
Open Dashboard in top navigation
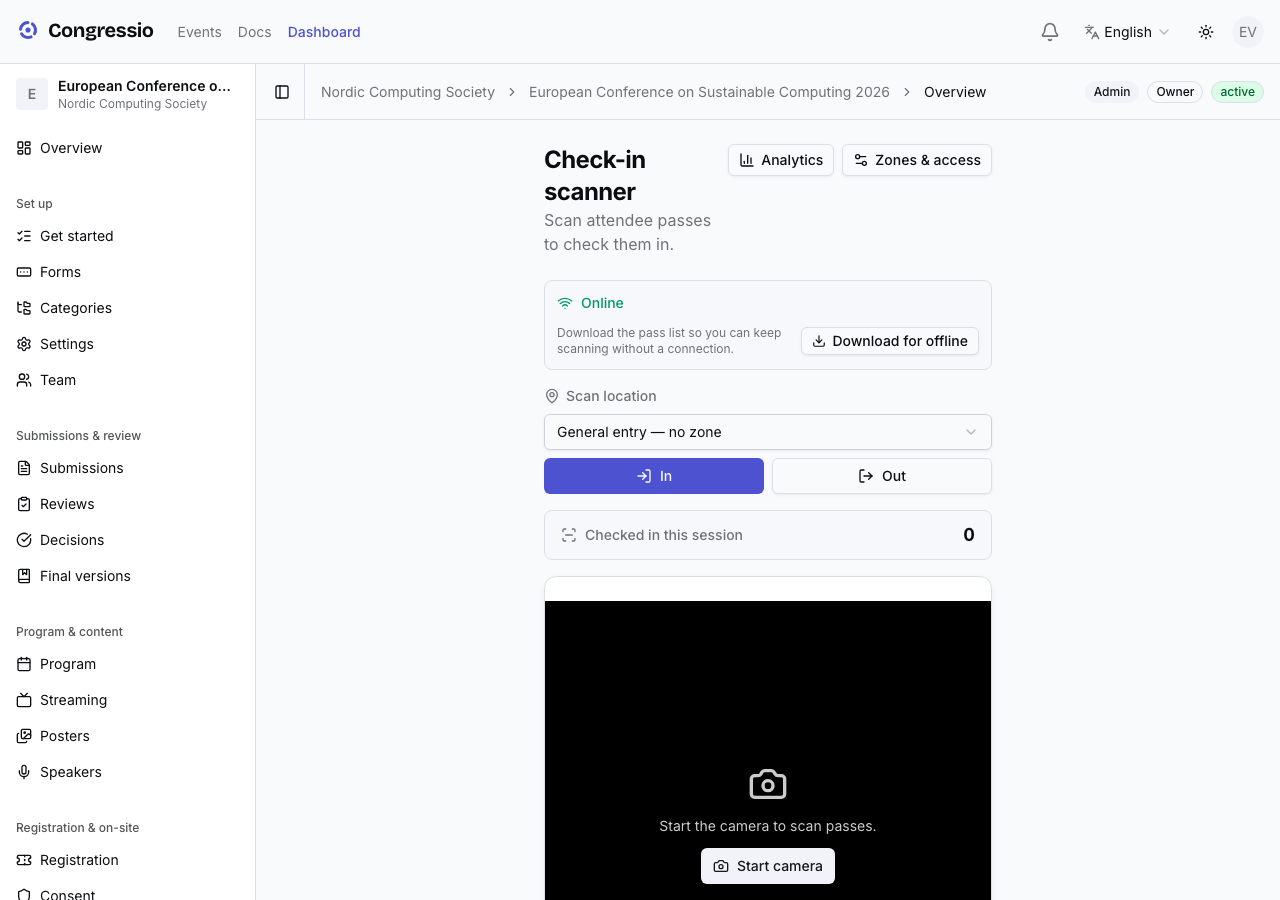tap(324, 32)
